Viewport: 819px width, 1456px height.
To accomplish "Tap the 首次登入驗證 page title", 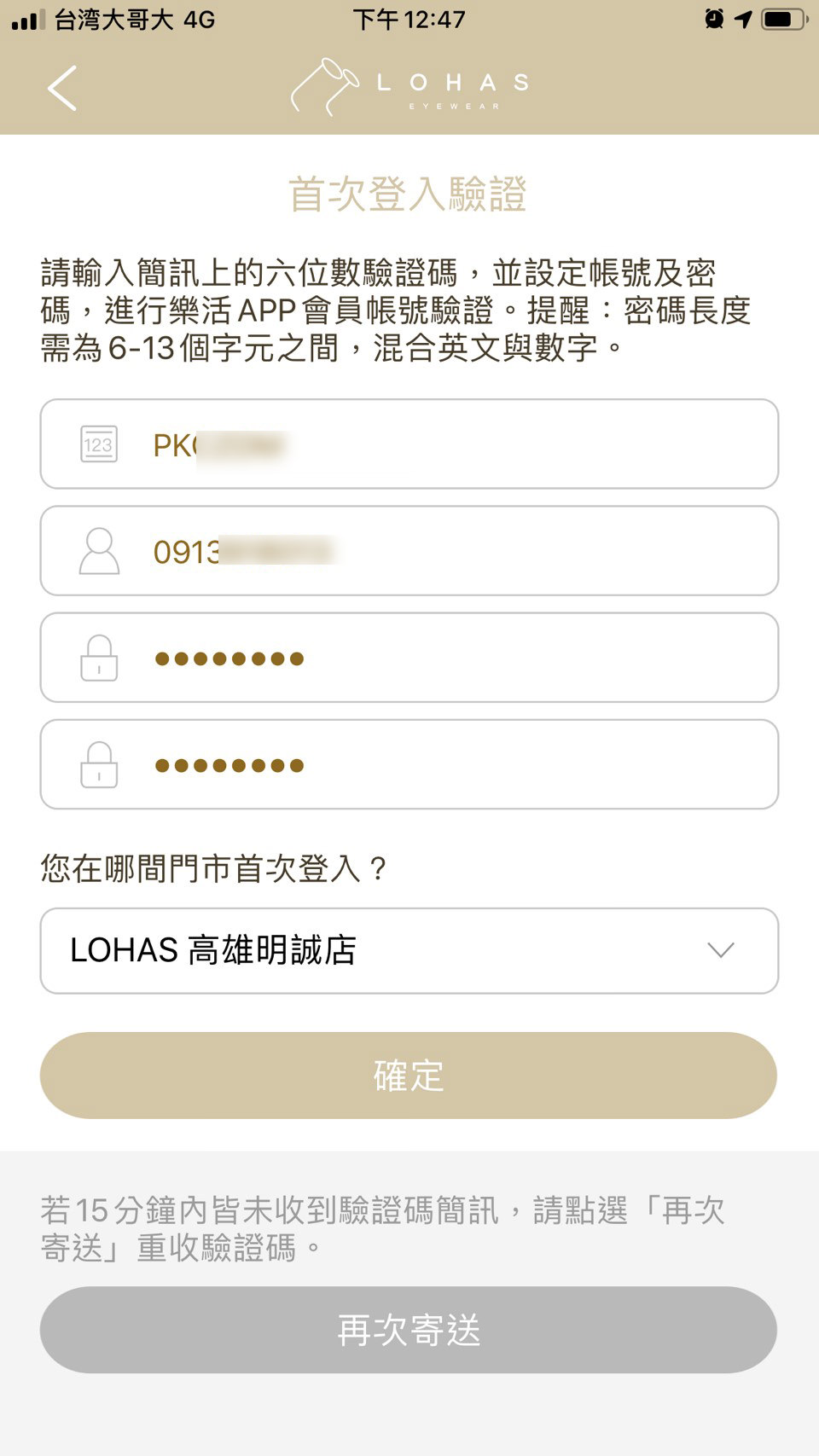I will pos(408,194).
